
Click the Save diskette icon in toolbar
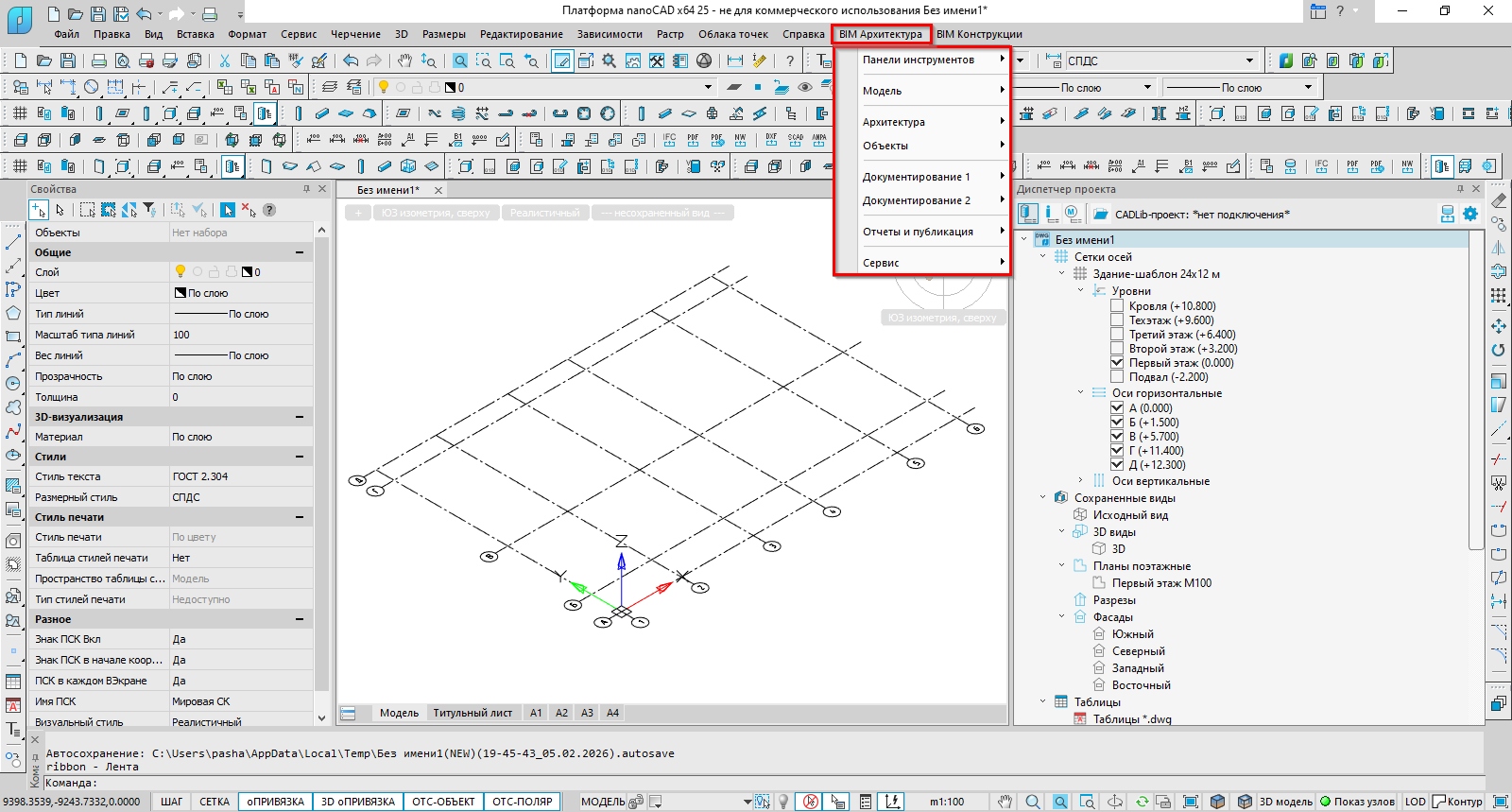pos(68,60)
